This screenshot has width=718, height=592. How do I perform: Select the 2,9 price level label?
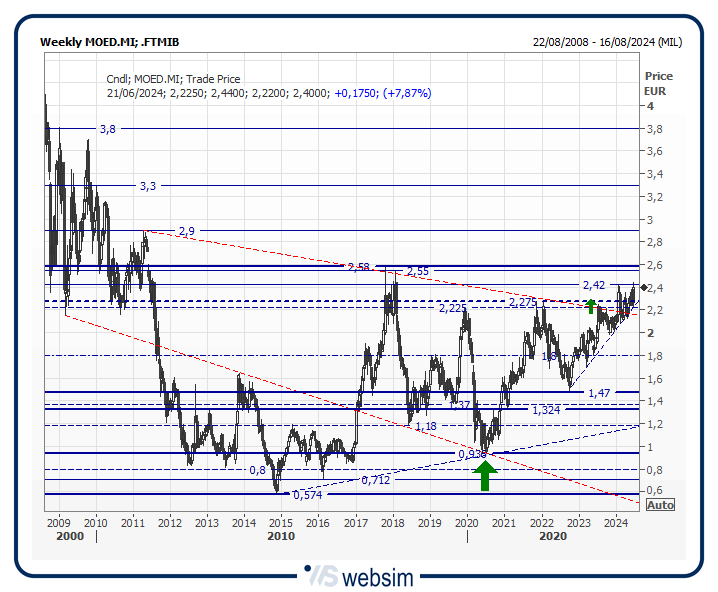(186, 231)
